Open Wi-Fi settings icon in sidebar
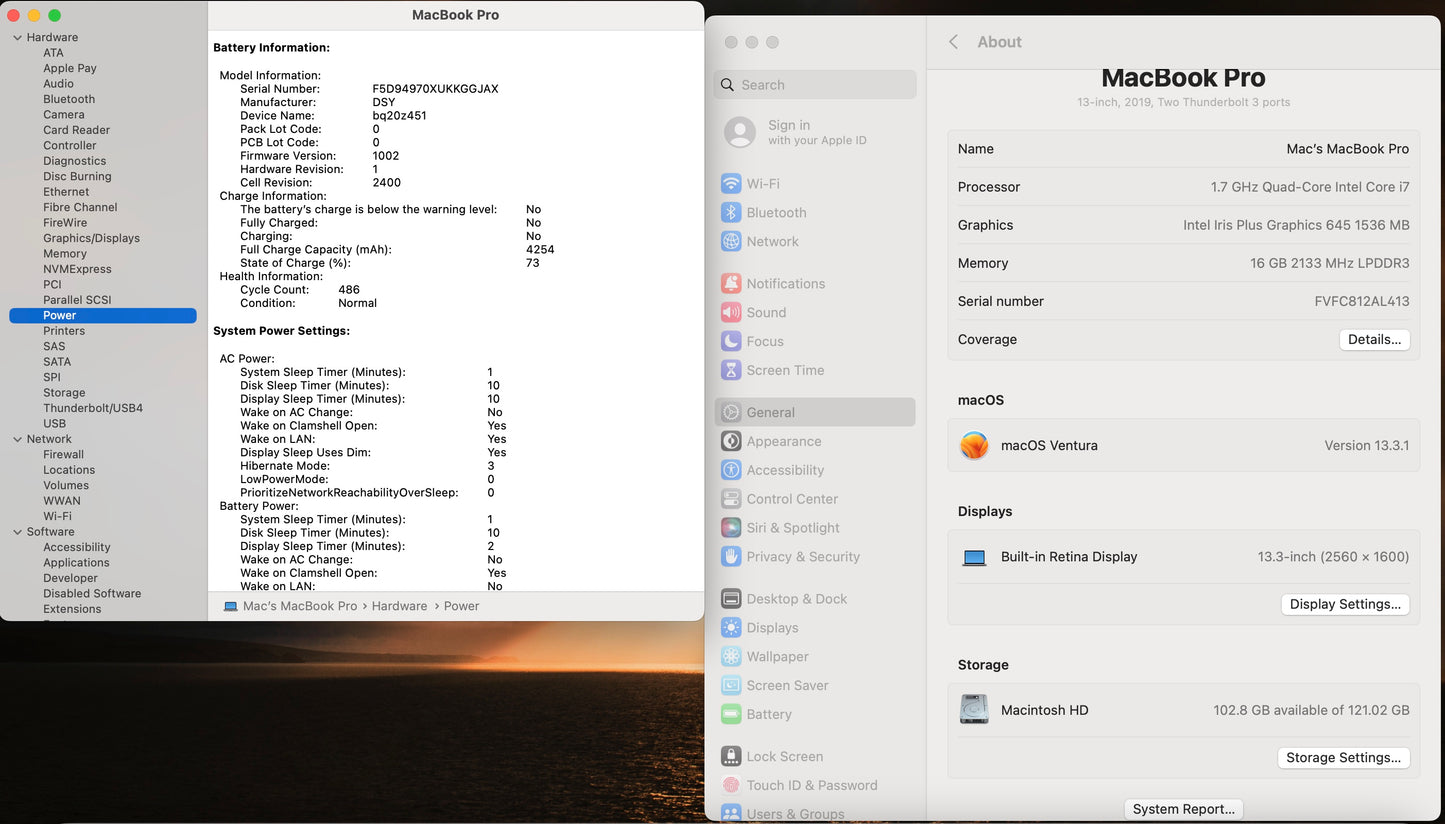The width and height of the screenshot is (1445, 824). coord(731,184)
